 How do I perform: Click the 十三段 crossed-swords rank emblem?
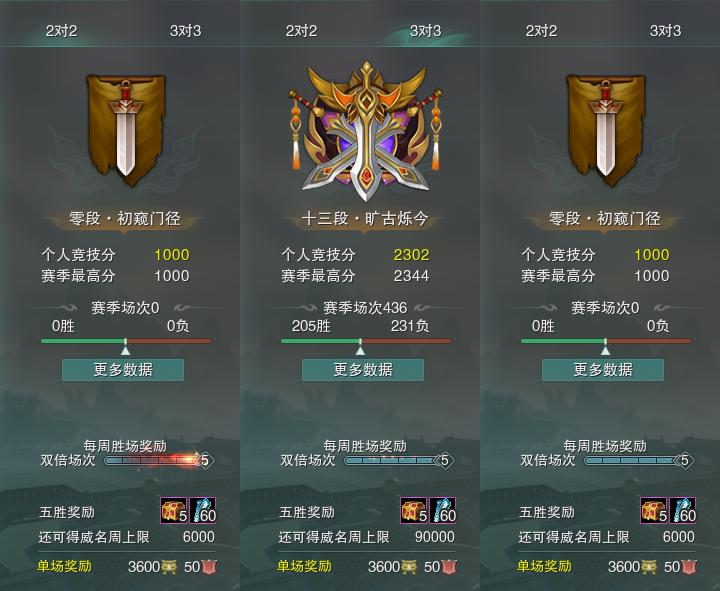pos(366,131)
